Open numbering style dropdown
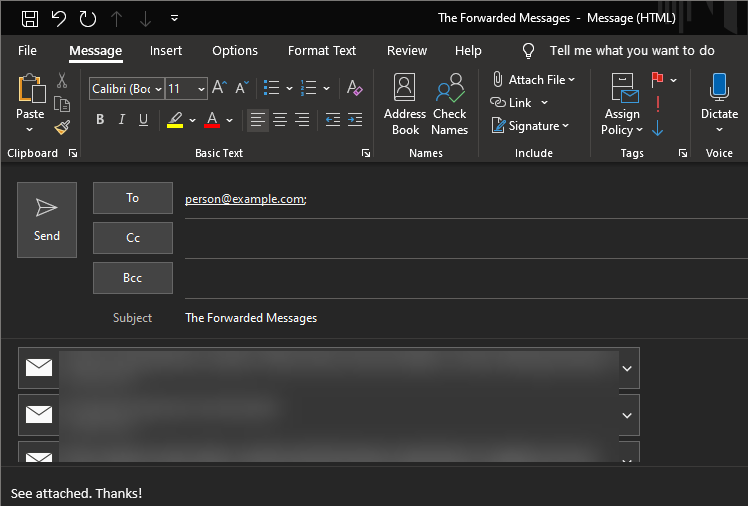748x506 pixels. pyautogui.click(x=326, y=88)
